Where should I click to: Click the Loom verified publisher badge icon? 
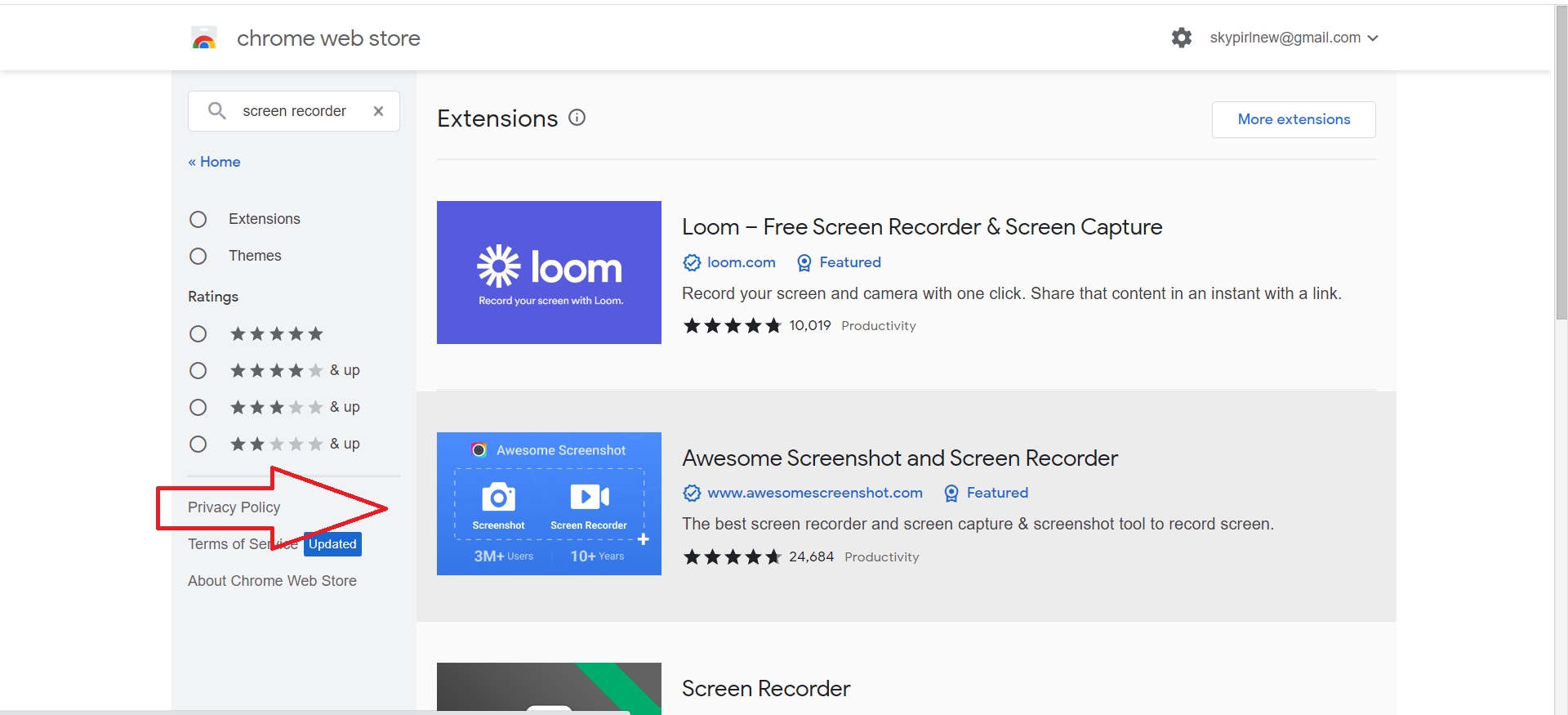coord(692,262)
